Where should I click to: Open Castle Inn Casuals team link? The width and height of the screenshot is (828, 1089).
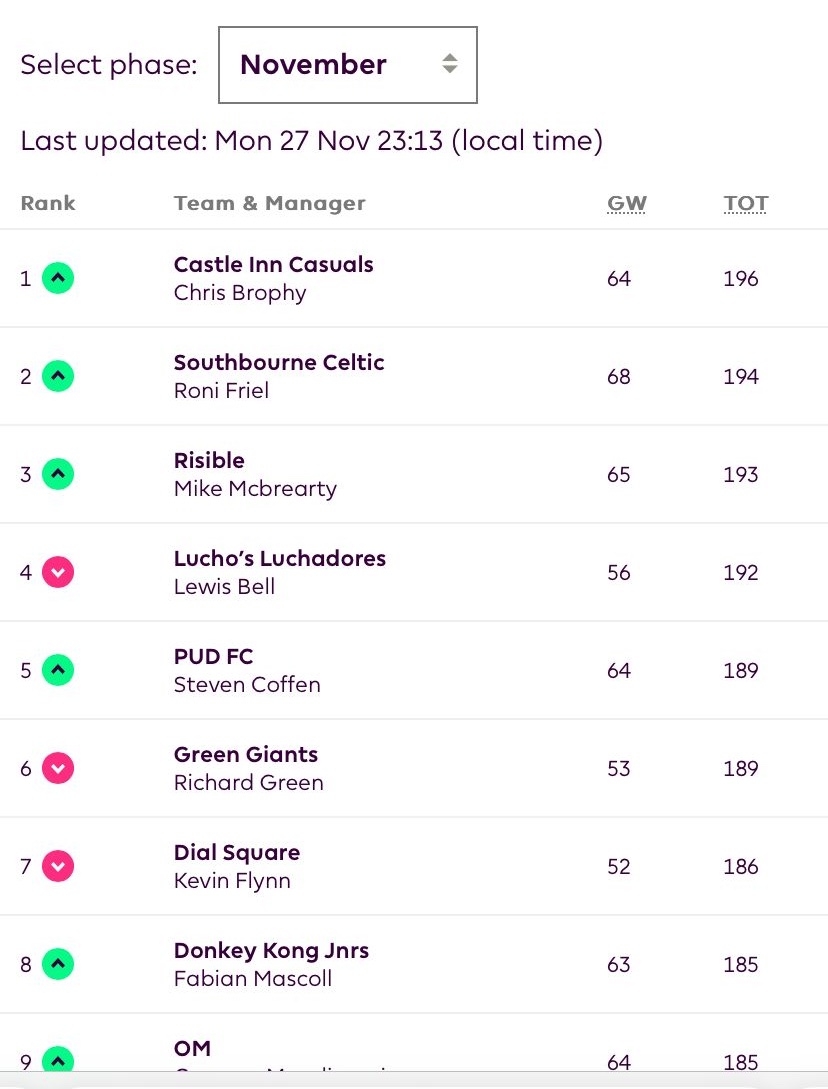pos(273,265)
